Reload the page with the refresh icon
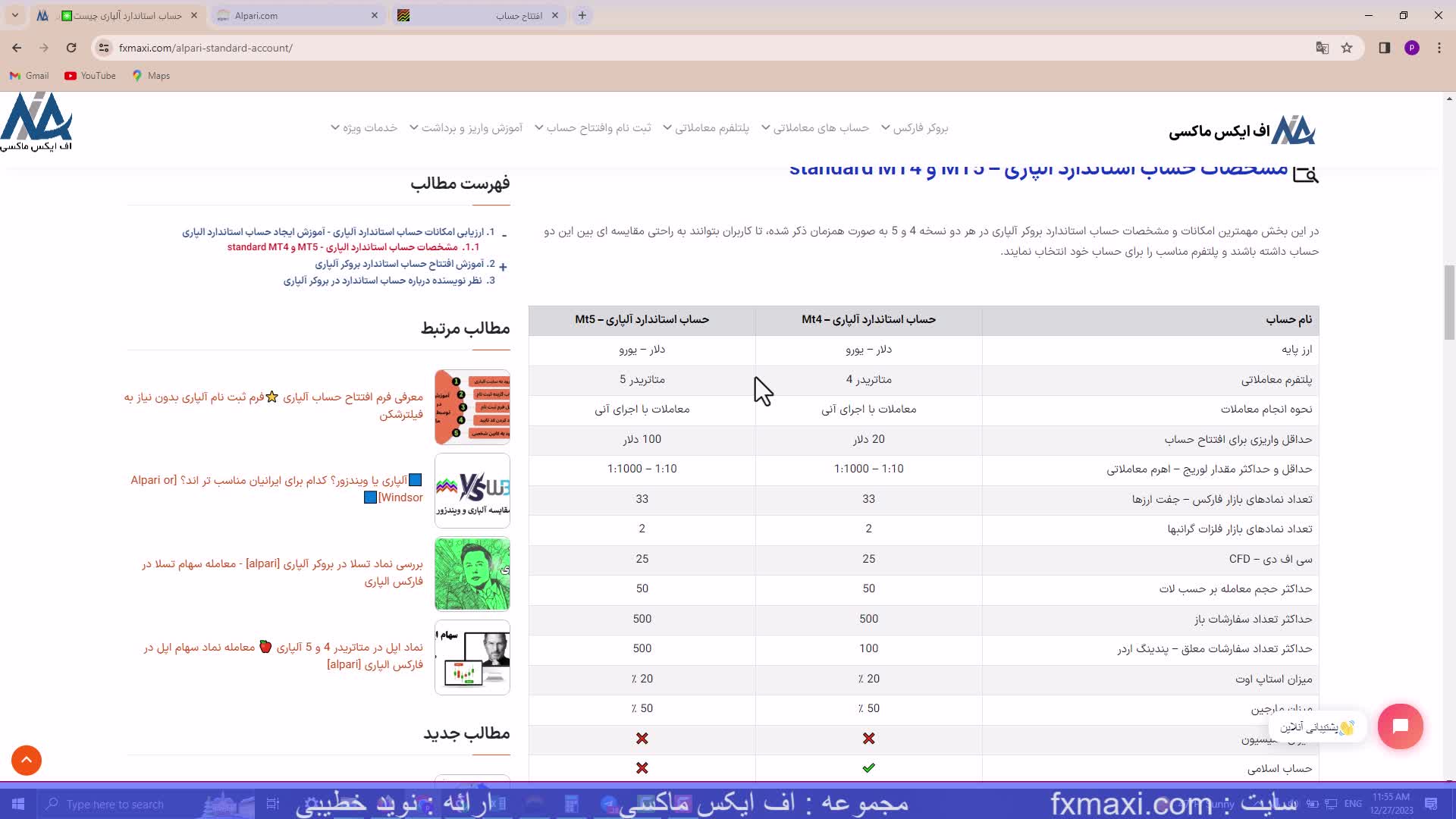 point(71,48)
